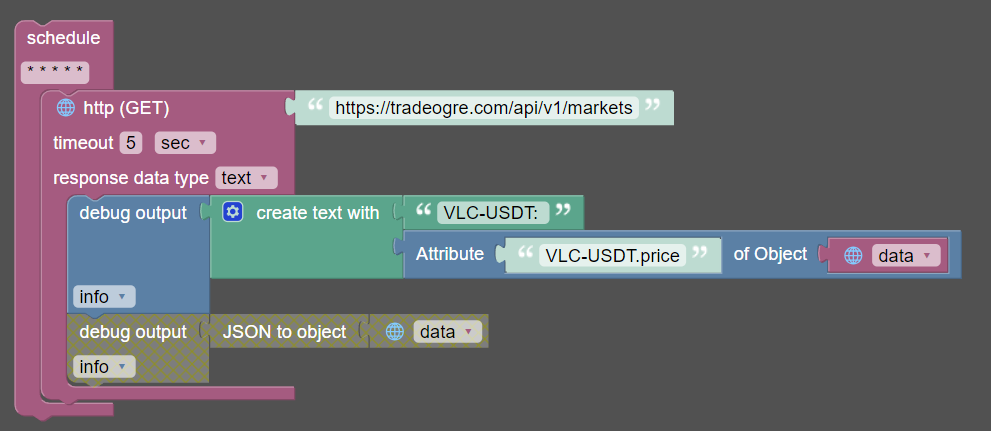Screen dimensions: 991x431
Task: Open response data type 'text' dropdown
Action: [x=246, y=178]
